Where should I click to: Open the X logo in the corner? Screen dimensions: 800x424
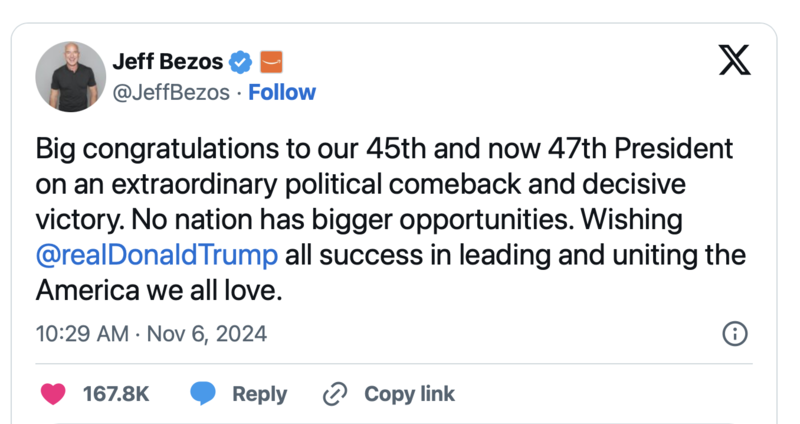coord(735,62)
